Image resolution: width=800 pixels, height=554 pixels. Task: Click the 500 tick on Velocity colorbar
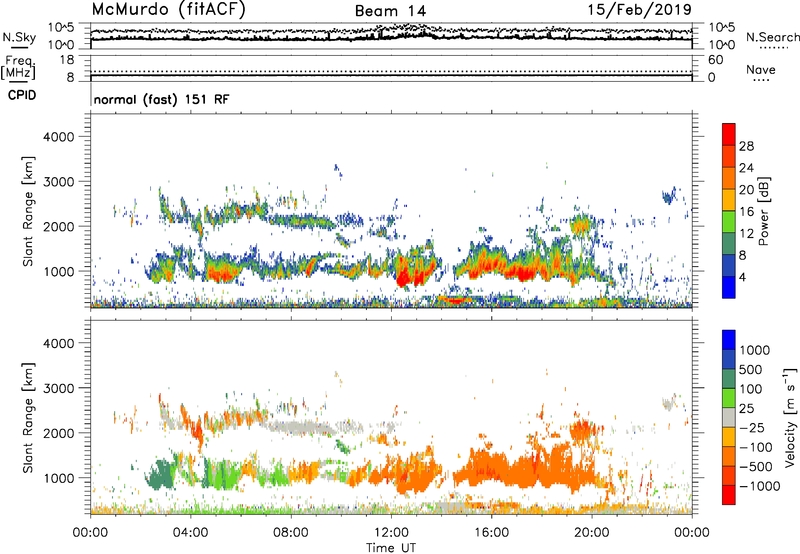753,370
